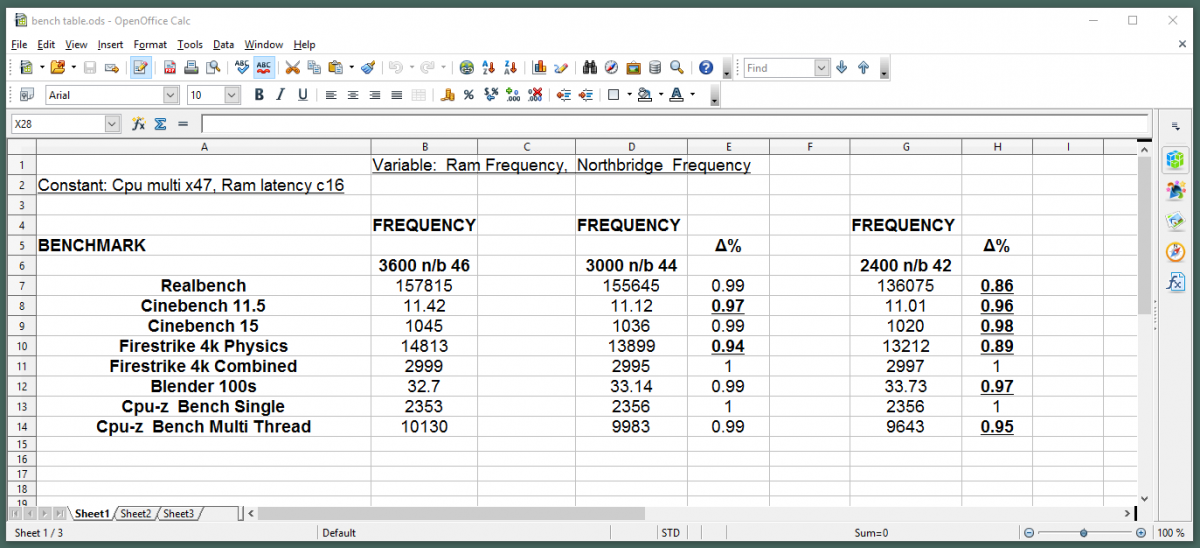Open the Insert menu

click(110, 44)
